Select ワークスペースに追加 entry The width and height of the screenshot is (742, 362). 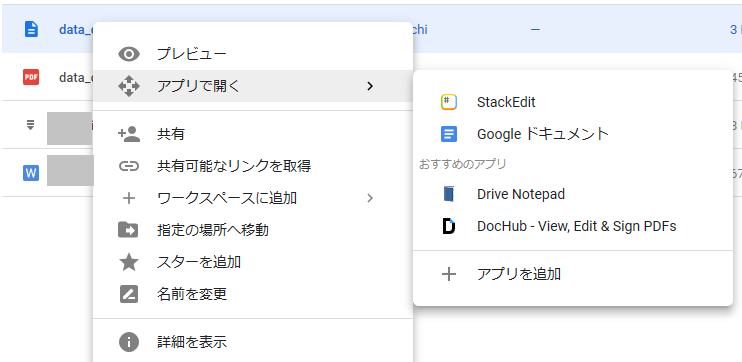click(253, 198)
